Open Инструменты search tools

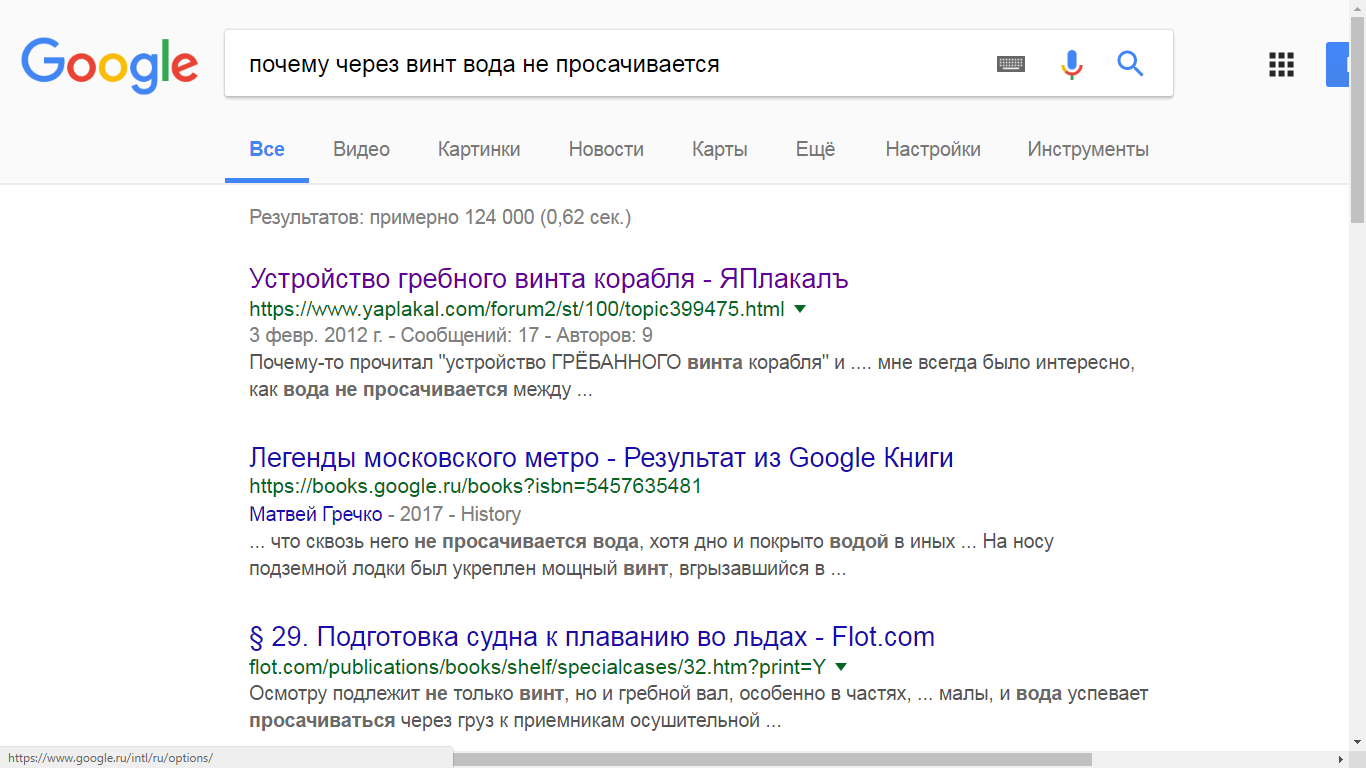point(1088,149)
